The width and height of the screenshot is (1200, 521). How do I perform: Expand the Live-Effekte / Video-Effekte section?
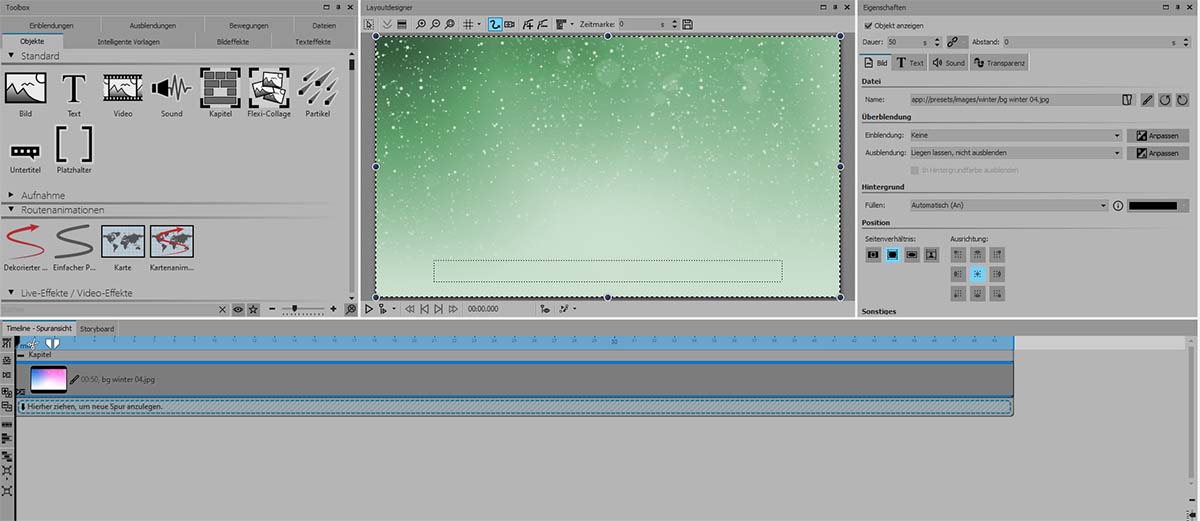click(11, 293)
